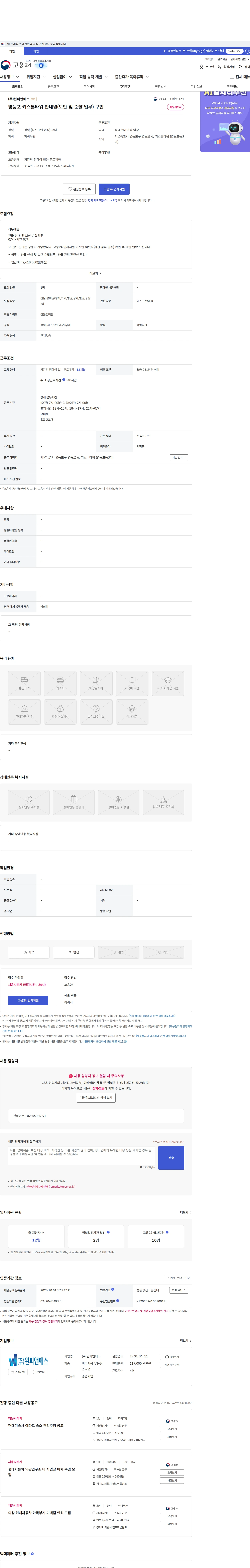
Task: Click the top 고용24 입사지원 button
Action: [114, 189]
